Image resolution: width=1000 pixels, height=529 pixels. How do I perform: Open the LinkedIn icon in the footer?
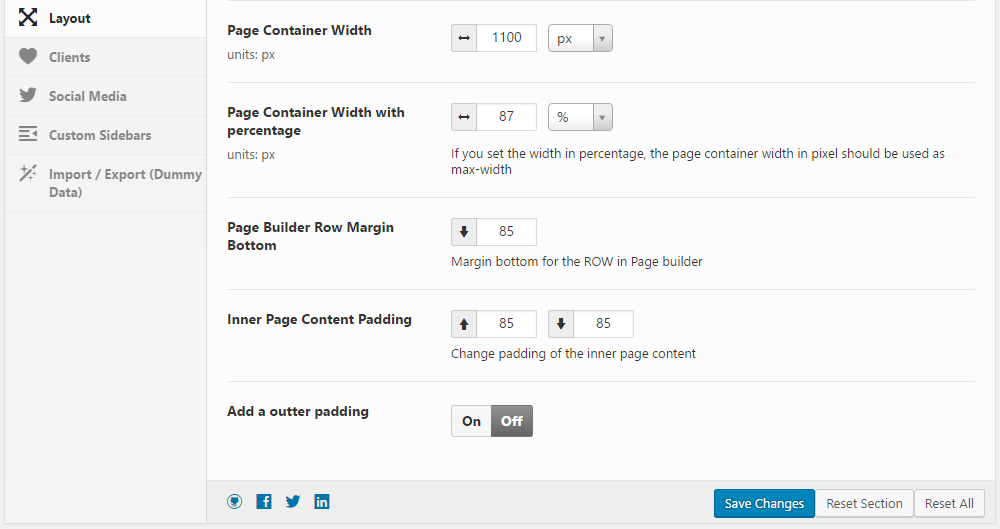tap(322, 502)
